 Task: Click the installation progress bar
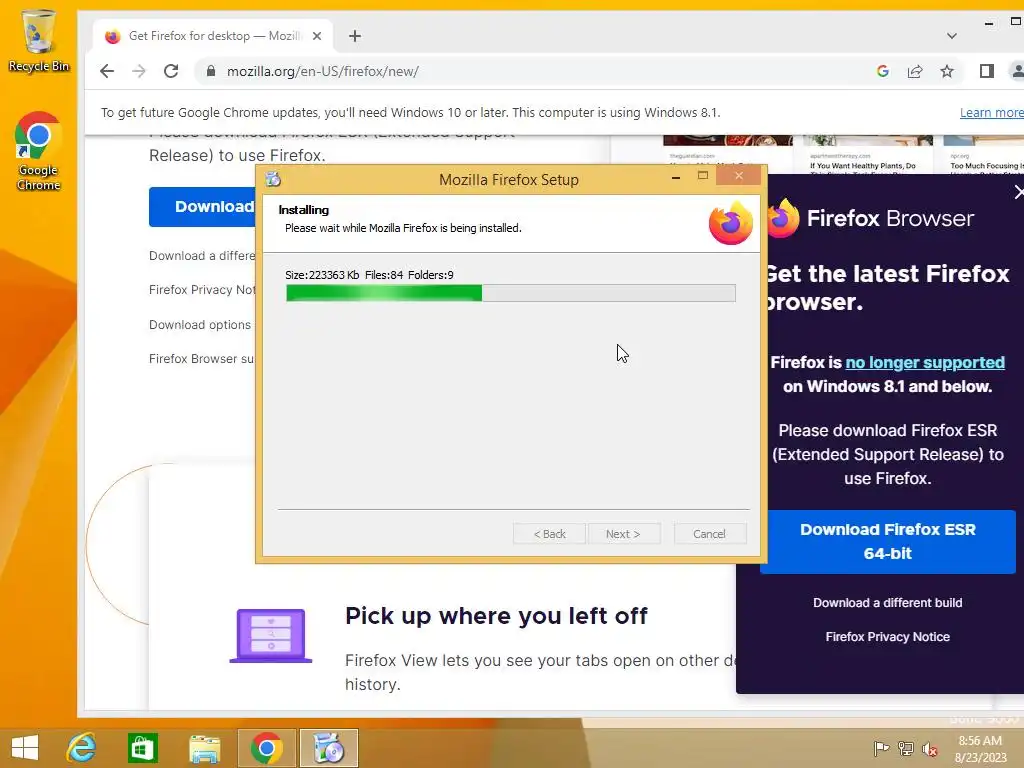[x=511, y=293]
